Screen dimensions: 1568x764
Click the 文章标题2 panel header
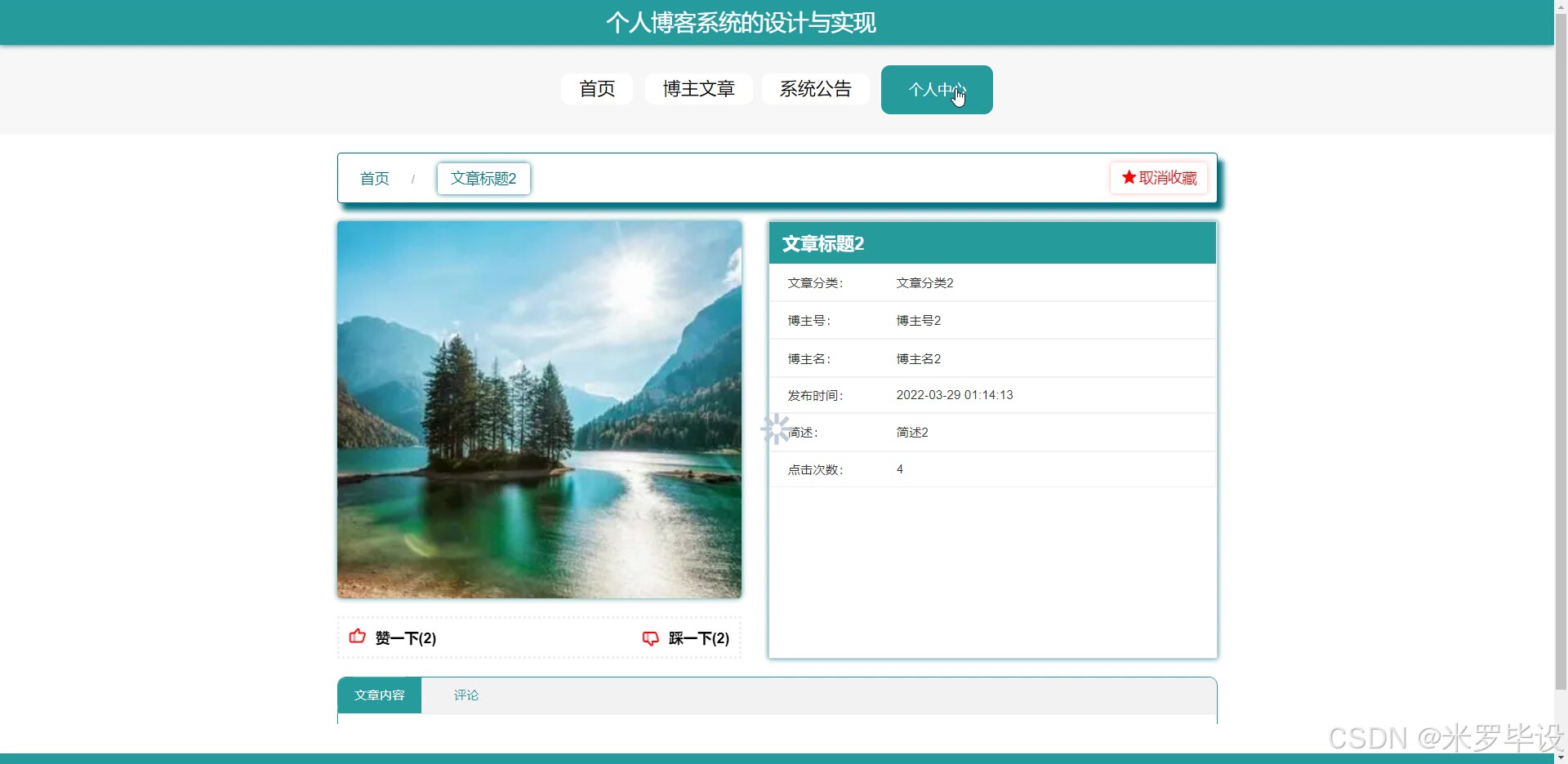[992, 243]
